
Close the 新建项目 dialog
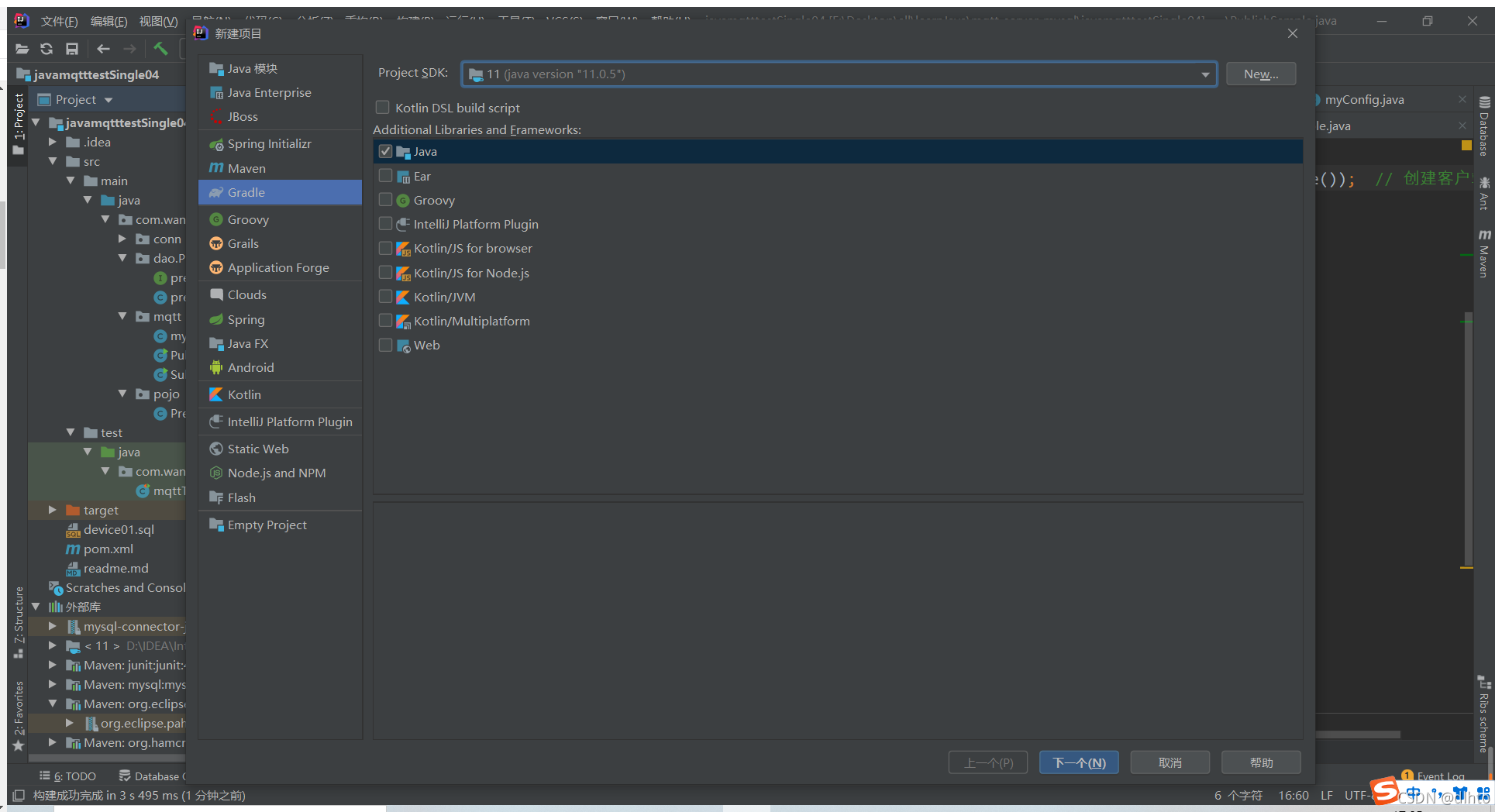pos(1292,33)
